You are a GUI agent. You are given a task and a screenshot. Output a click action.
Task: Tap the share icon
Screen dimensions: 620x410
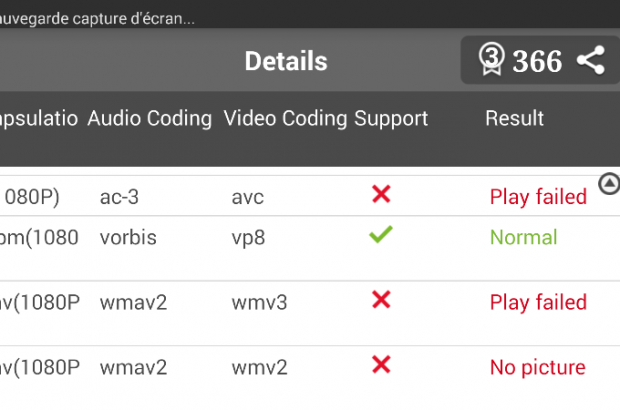(x=592, y=61)
